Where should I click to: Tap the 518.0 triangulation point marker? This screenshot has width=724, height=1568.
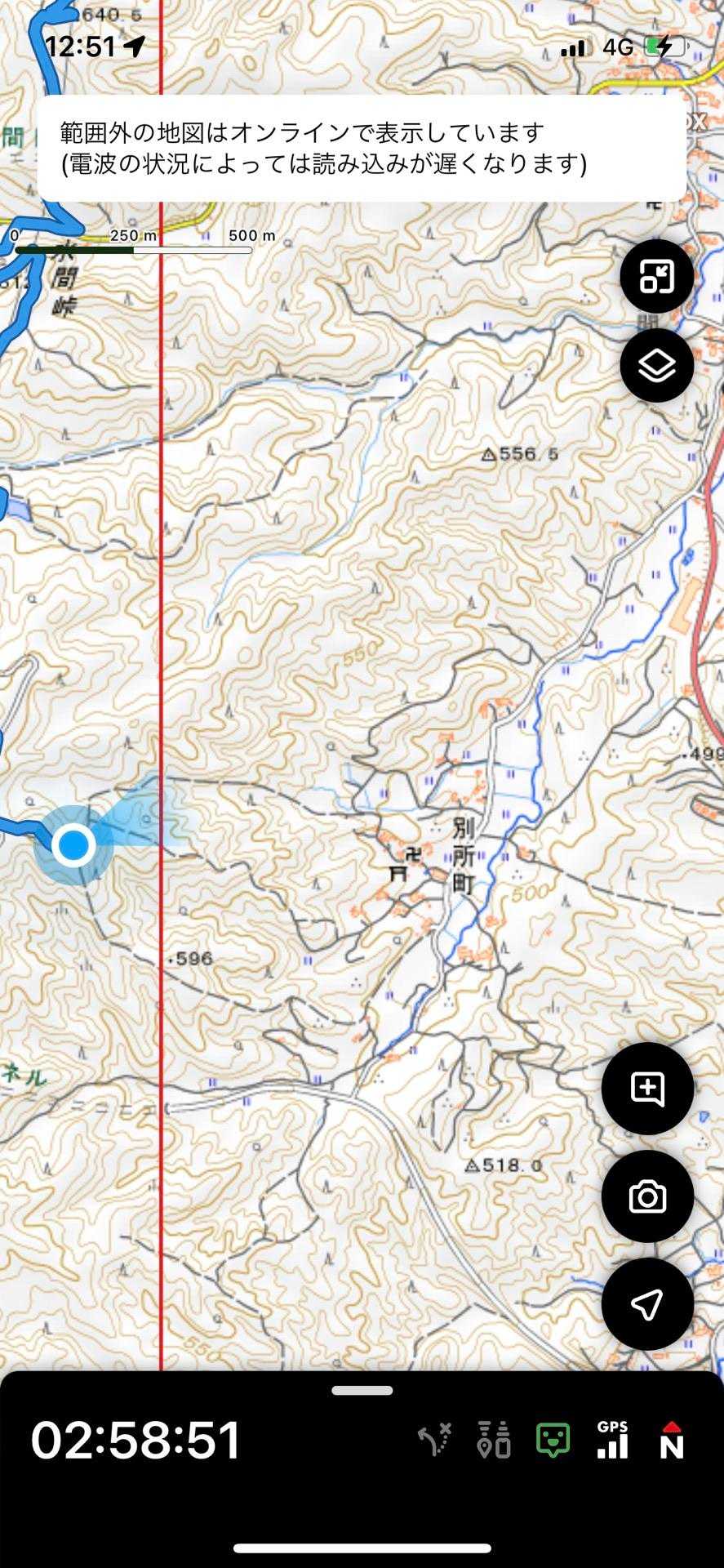(472, 1166)
